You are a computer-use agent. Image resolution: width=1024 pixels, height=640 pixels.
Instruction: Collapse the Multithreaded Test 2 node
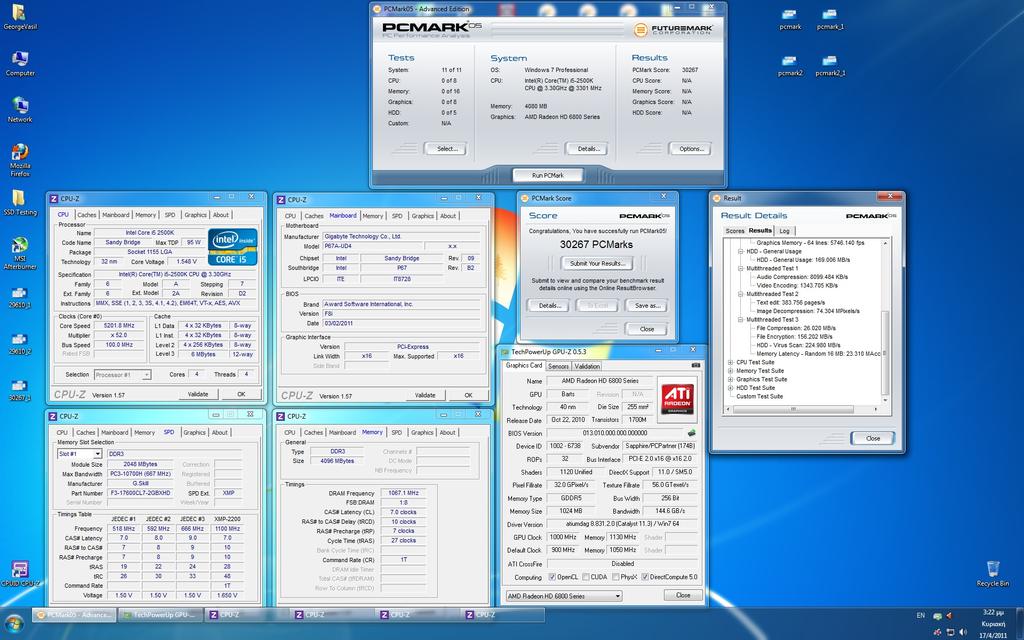[x=741, y=294]
